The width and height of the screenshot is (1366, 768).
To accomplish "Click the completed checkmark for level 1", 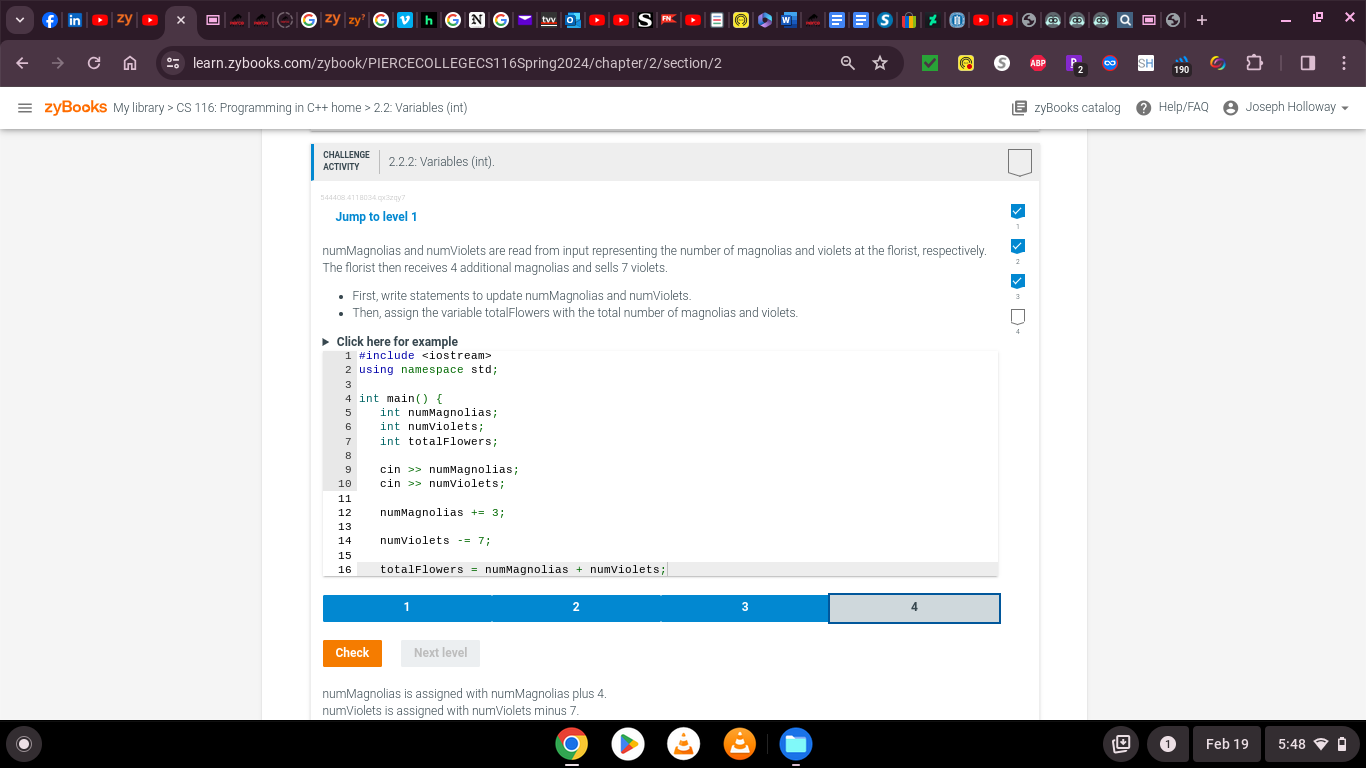I will [x=1017, y=211].
